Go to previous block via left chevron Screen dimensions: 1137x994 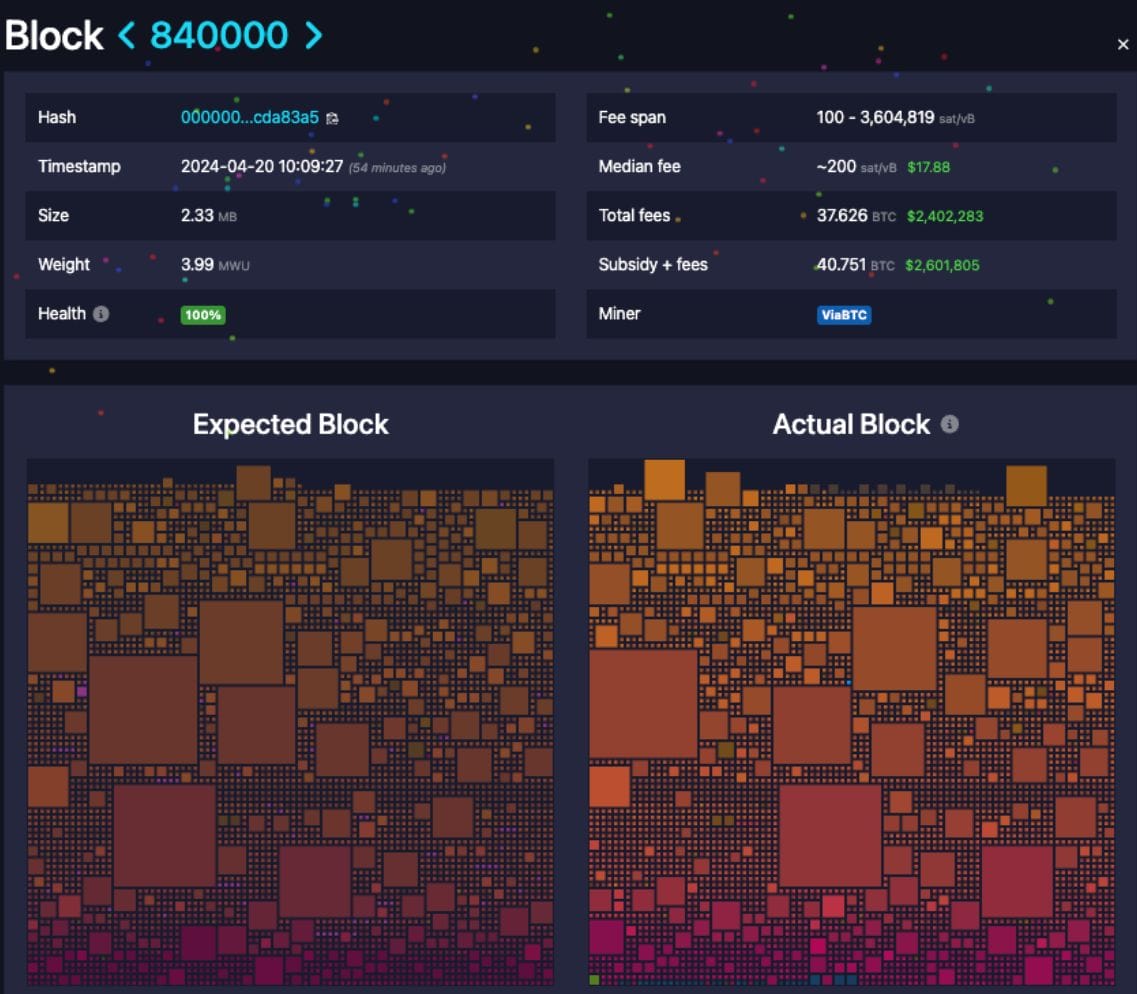(127, 35)
